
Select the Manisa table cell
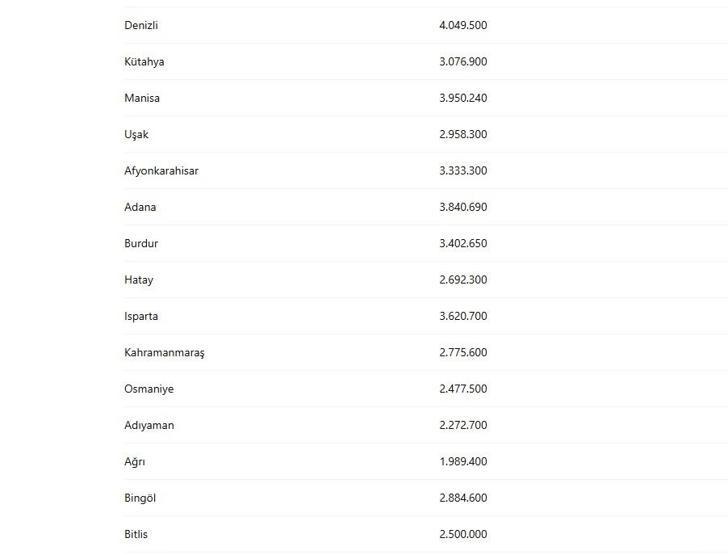pyautogui.click(x=142, y=98)
